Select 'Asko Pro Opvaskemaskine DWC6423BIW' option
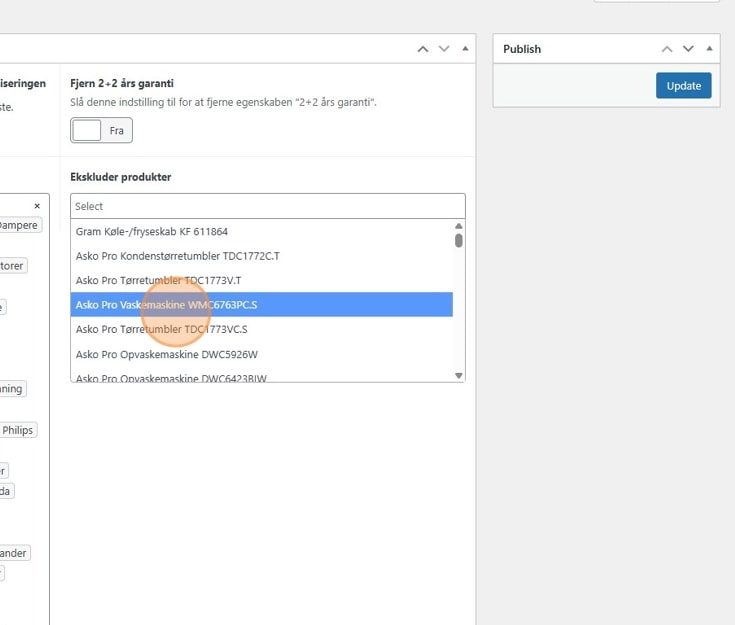Image resolution: width=735 pixels, height=625 pixels. tap(262, 377)
